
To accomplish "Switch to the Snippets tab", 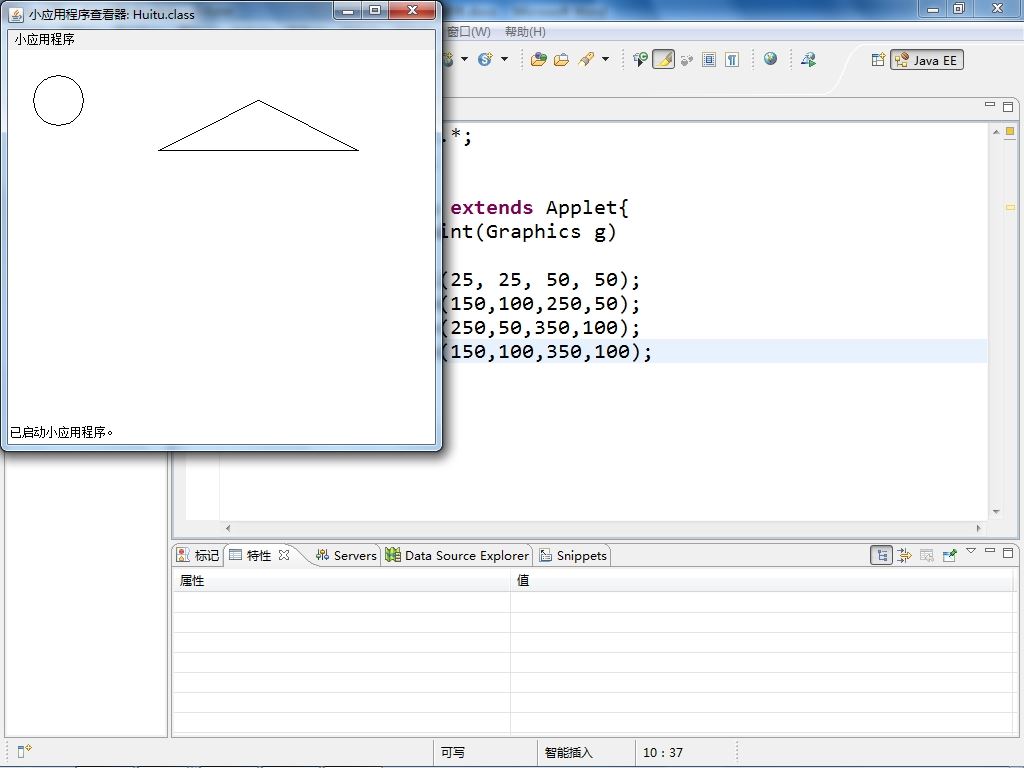I will click(x=573, y=555).
